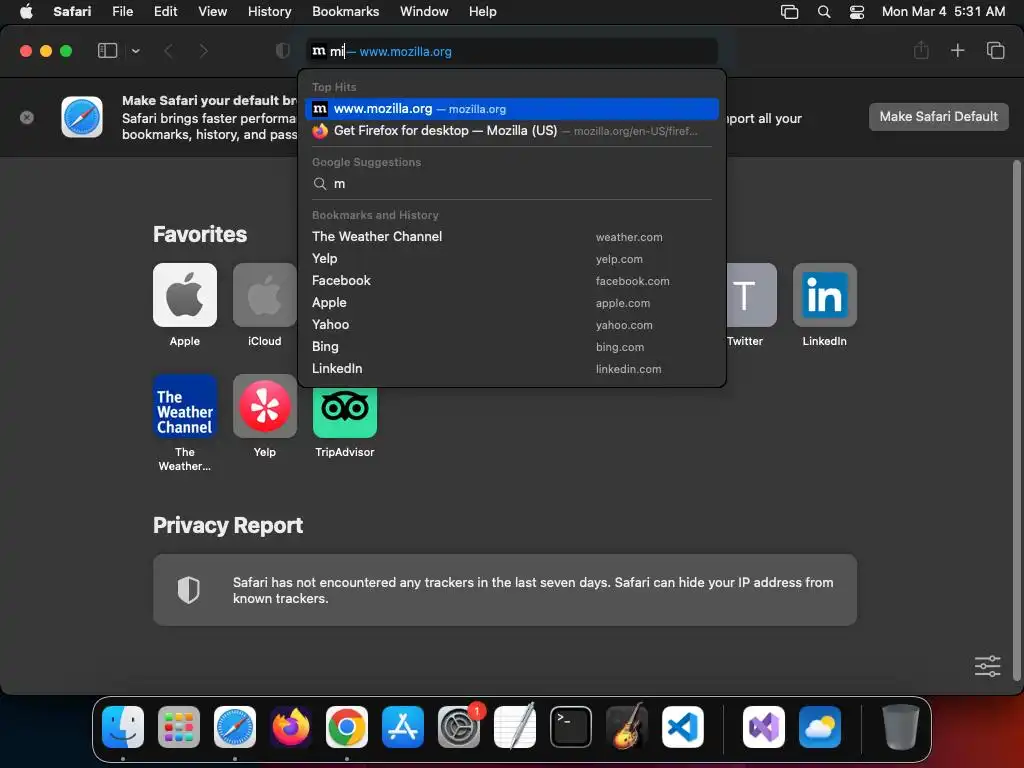Show the tab overview icon
This screenshot has width=1024, height=768.
[x=995, y=50]
